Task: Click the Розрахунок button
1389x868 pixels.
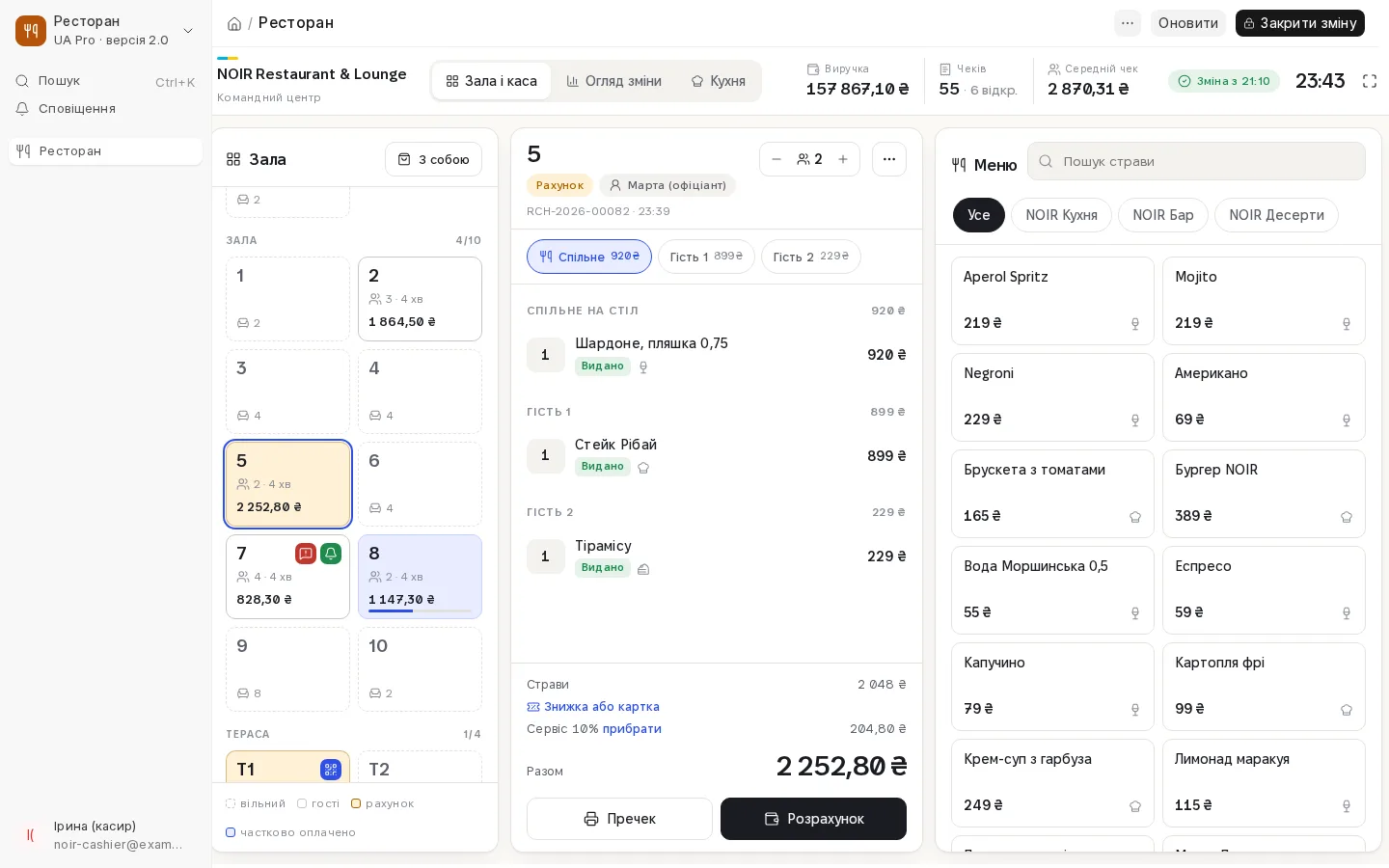Action: (x=813, y=819)
